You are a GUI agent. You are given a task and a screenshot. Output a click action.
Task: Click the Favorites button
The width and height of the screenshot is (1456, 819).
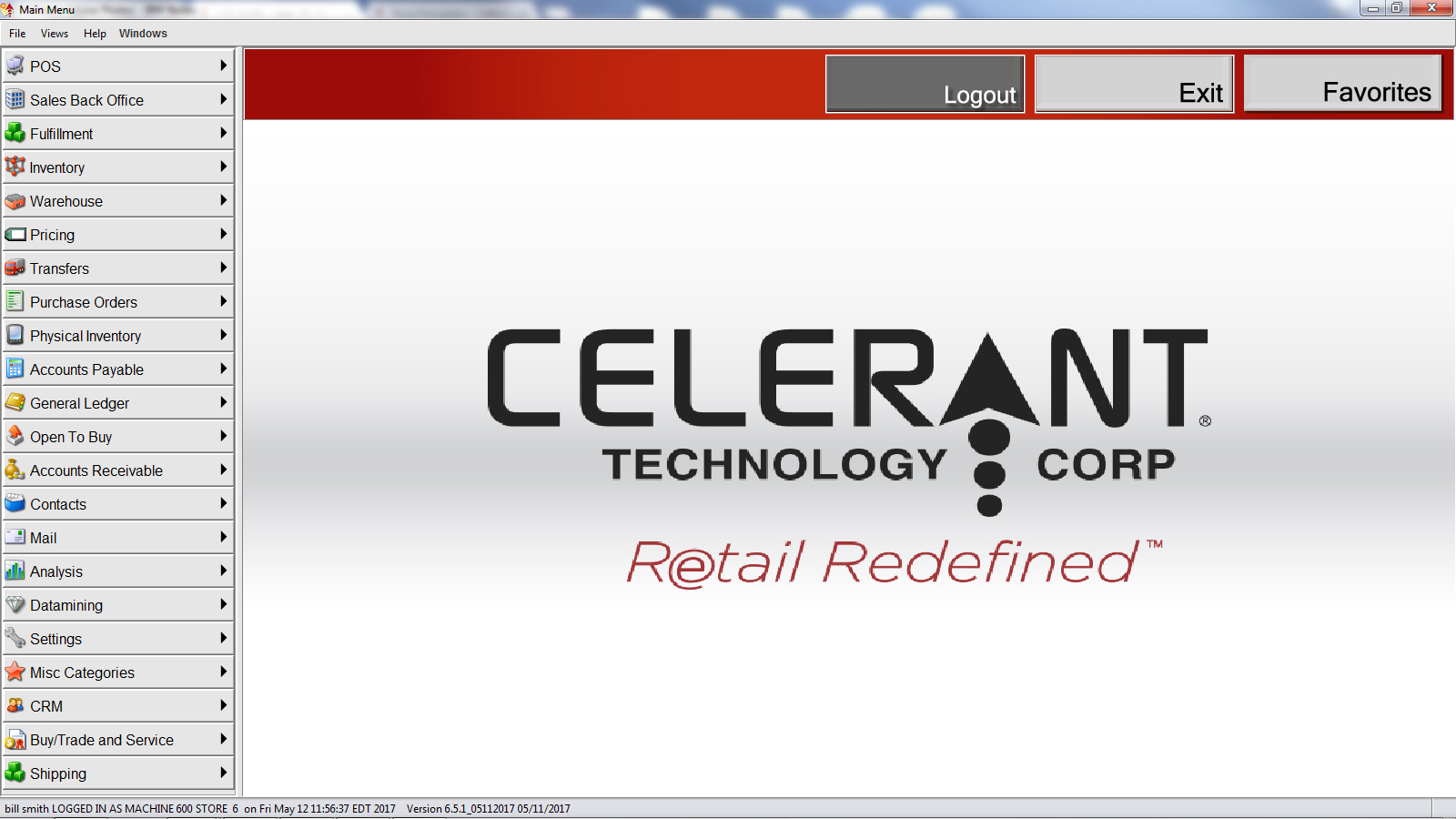pyautogui.click(x=1343, y=83)
